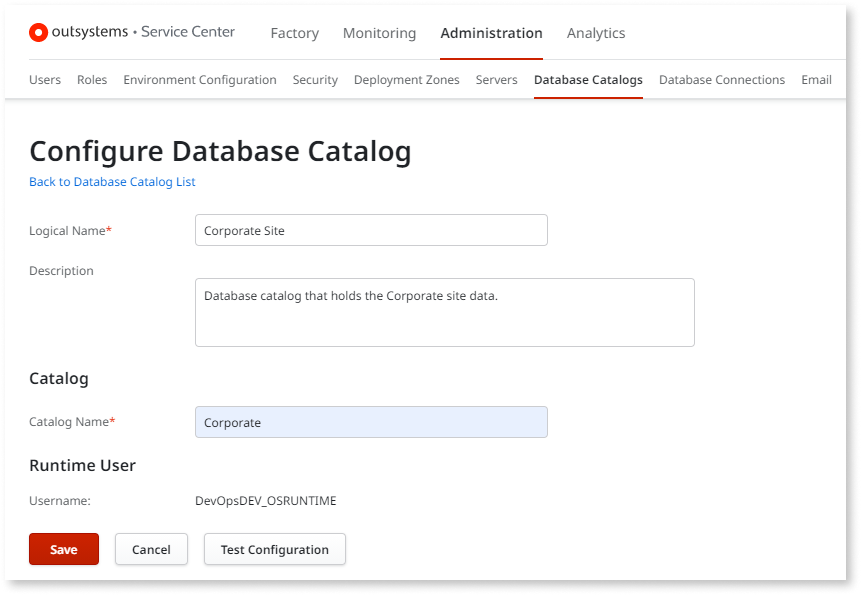The width and height of the screenshot is (861, 595).
Task: Open the Monitoring menu
Action: (x=379, y=33)
